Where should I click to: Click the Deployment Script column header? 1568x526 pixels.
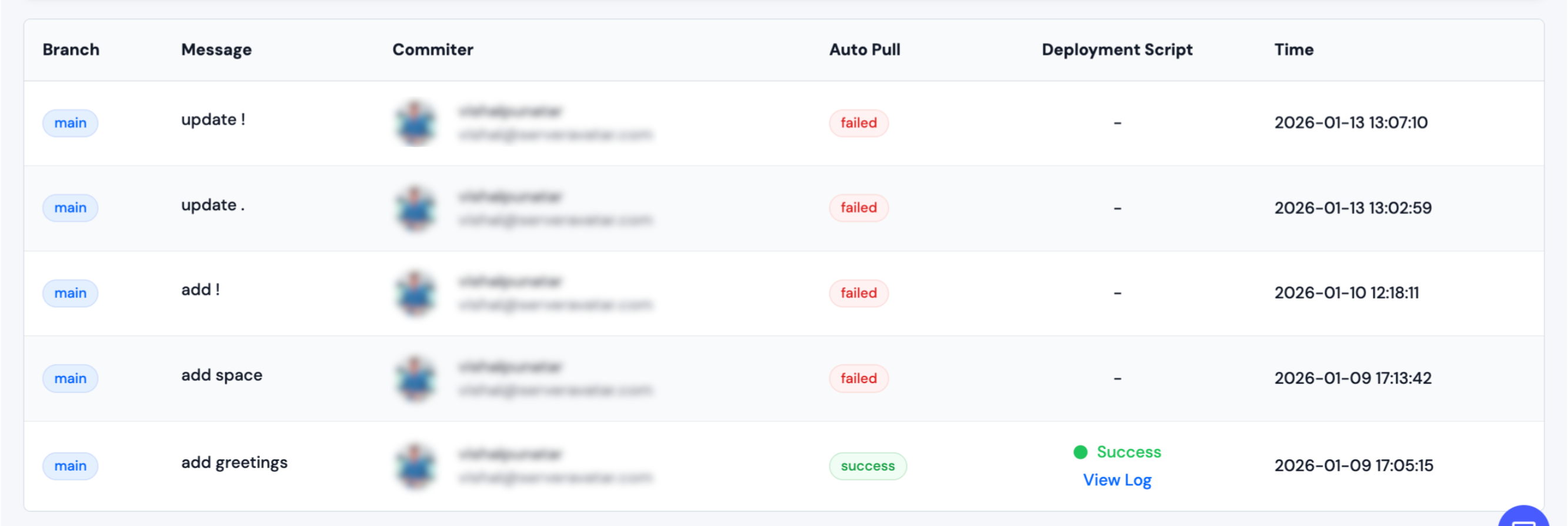(1117, 49)
